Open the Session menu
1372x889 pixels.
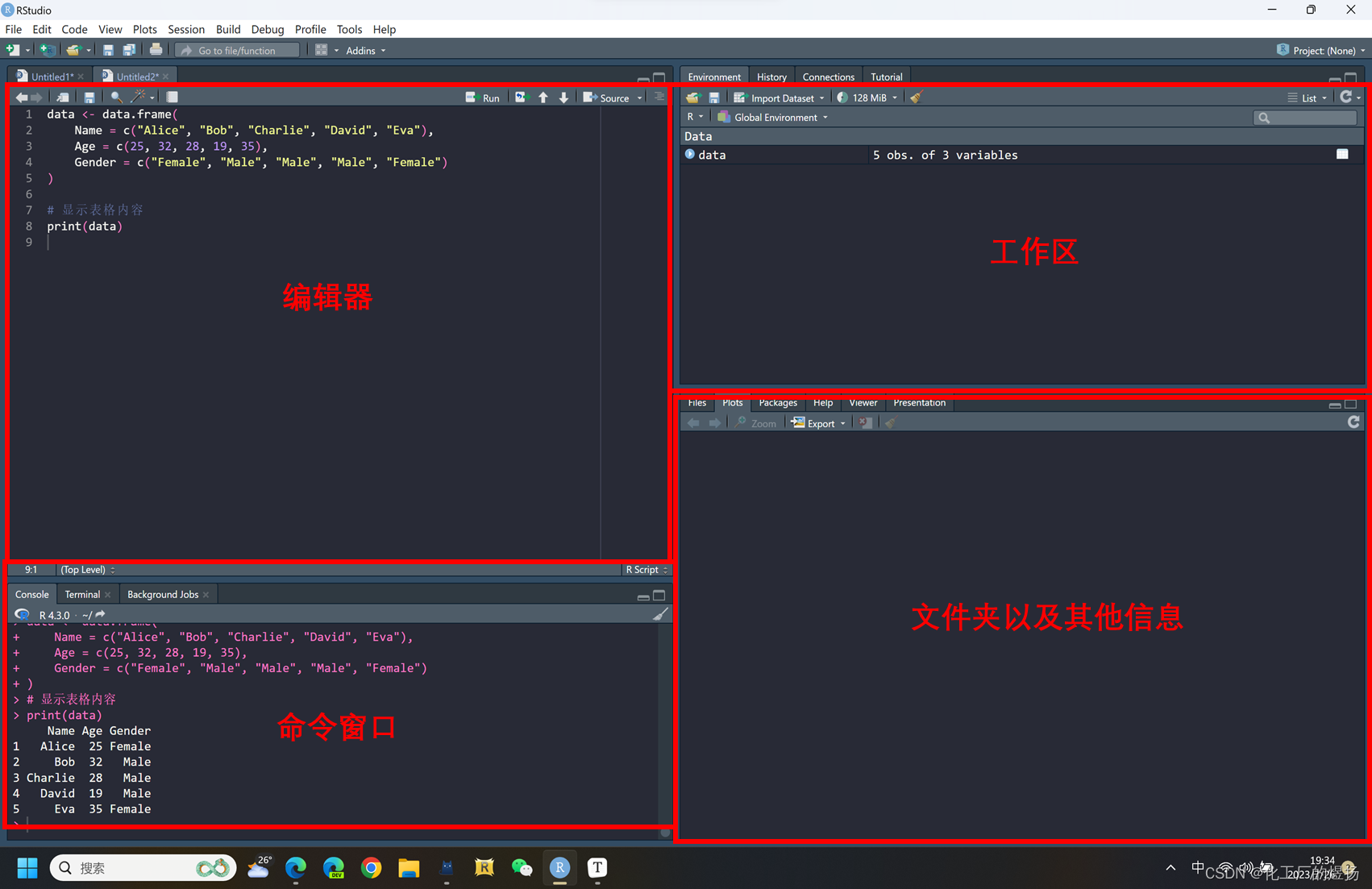pos(186,29)
